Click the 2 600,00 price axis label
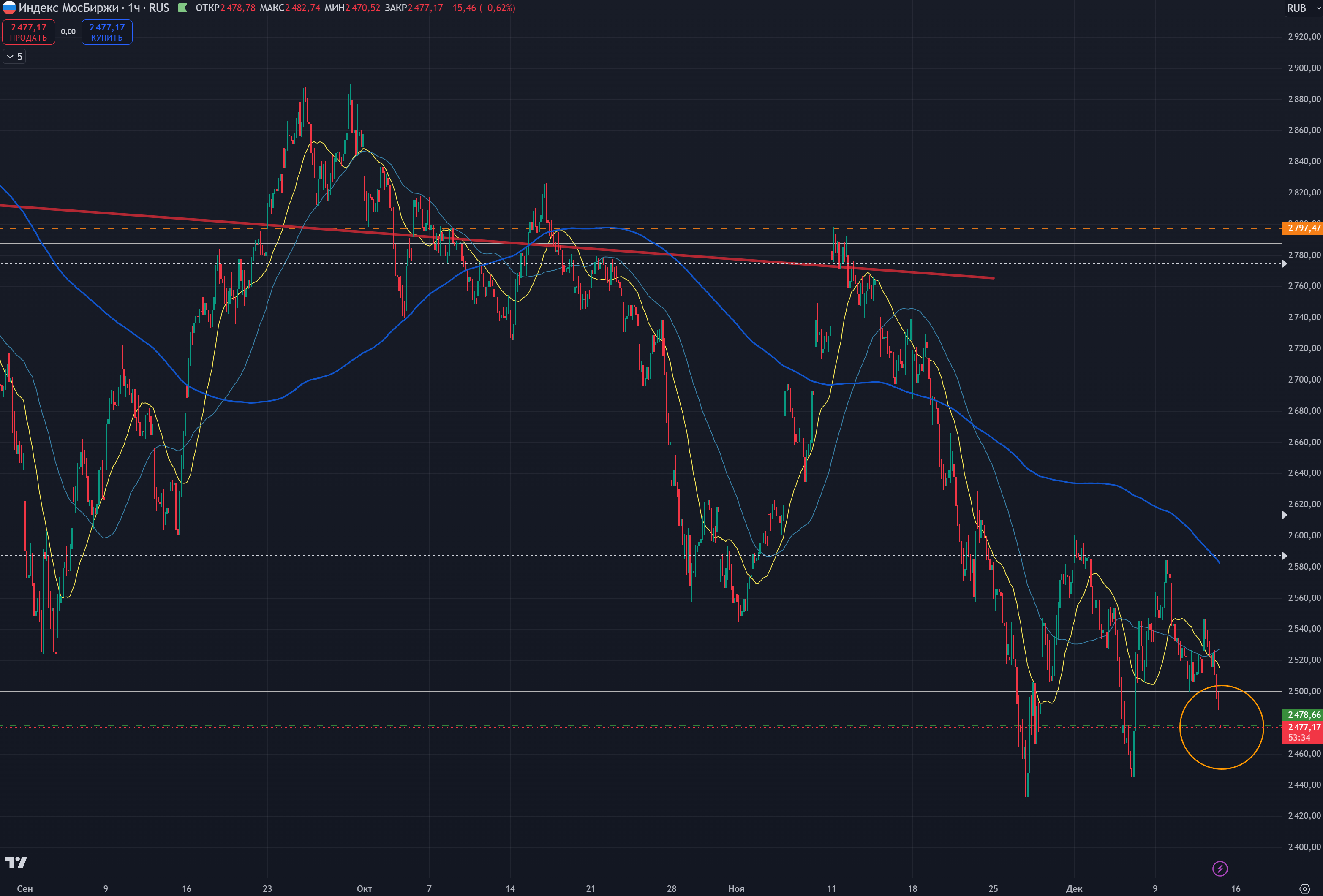 (1304, 535)
